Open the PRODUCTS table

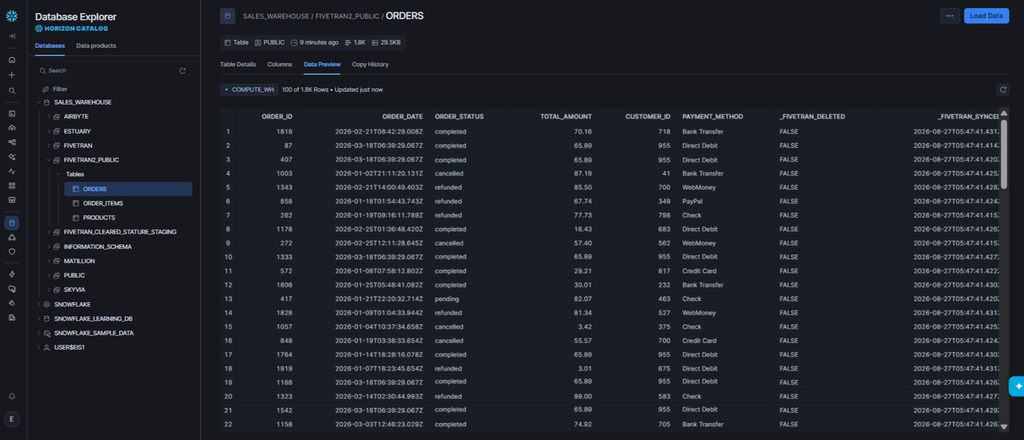(x=99, y=217)
